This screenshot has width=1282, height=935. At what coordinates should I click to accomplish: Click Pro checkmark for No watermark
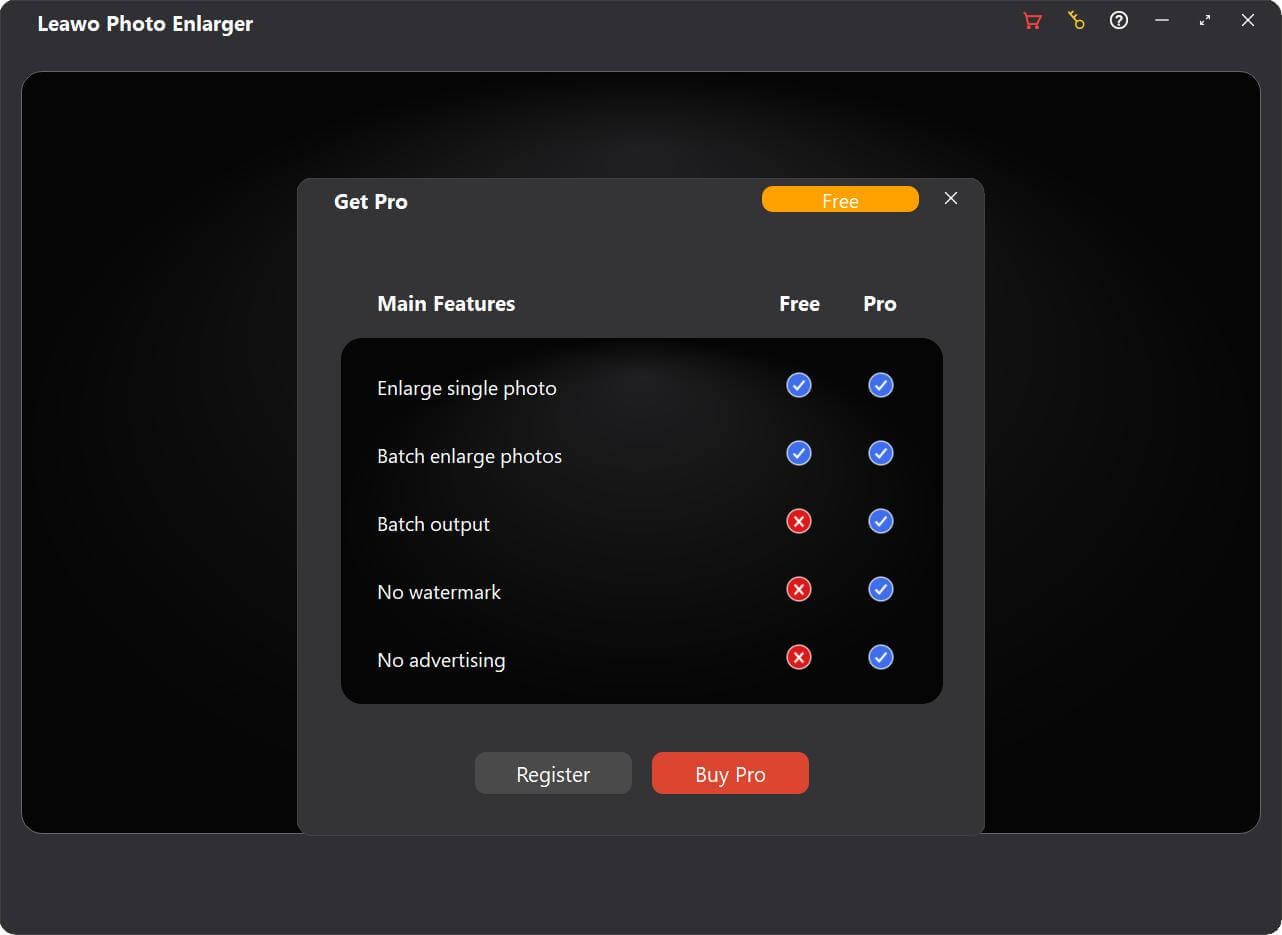tap(881, 590)
